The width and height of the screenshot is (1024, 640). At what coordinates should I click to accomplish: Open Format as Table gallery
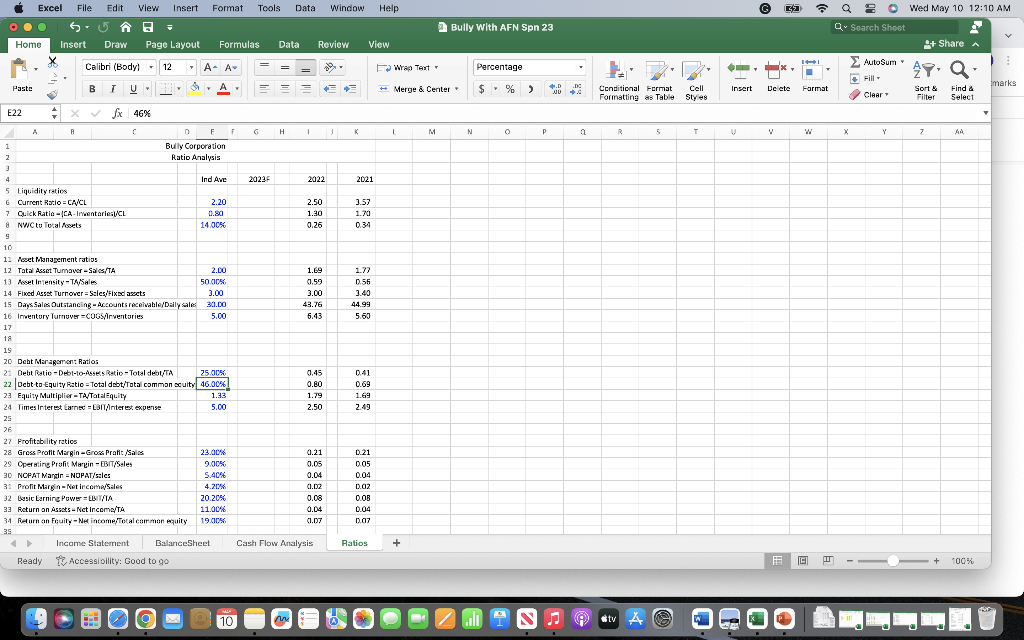tap(659, 80)
